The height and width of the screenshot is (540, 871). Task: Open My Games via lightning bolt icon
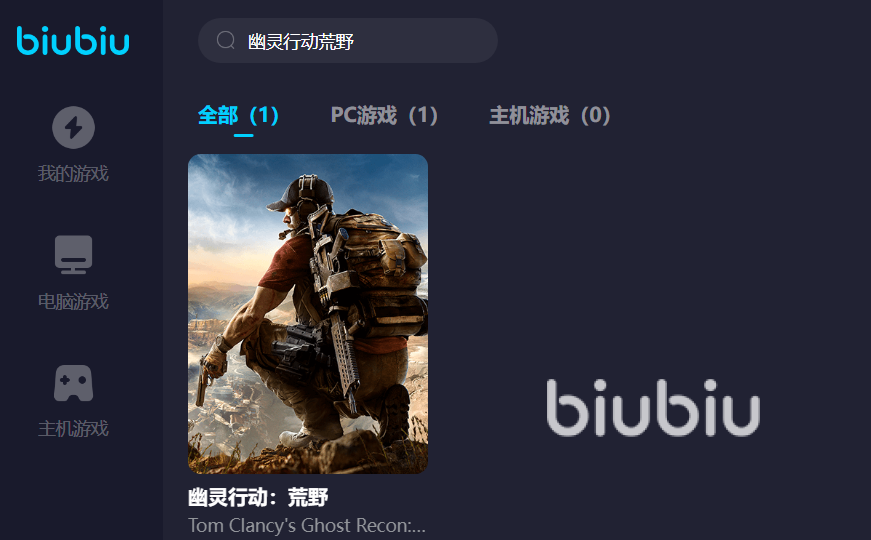coord(73,127)
